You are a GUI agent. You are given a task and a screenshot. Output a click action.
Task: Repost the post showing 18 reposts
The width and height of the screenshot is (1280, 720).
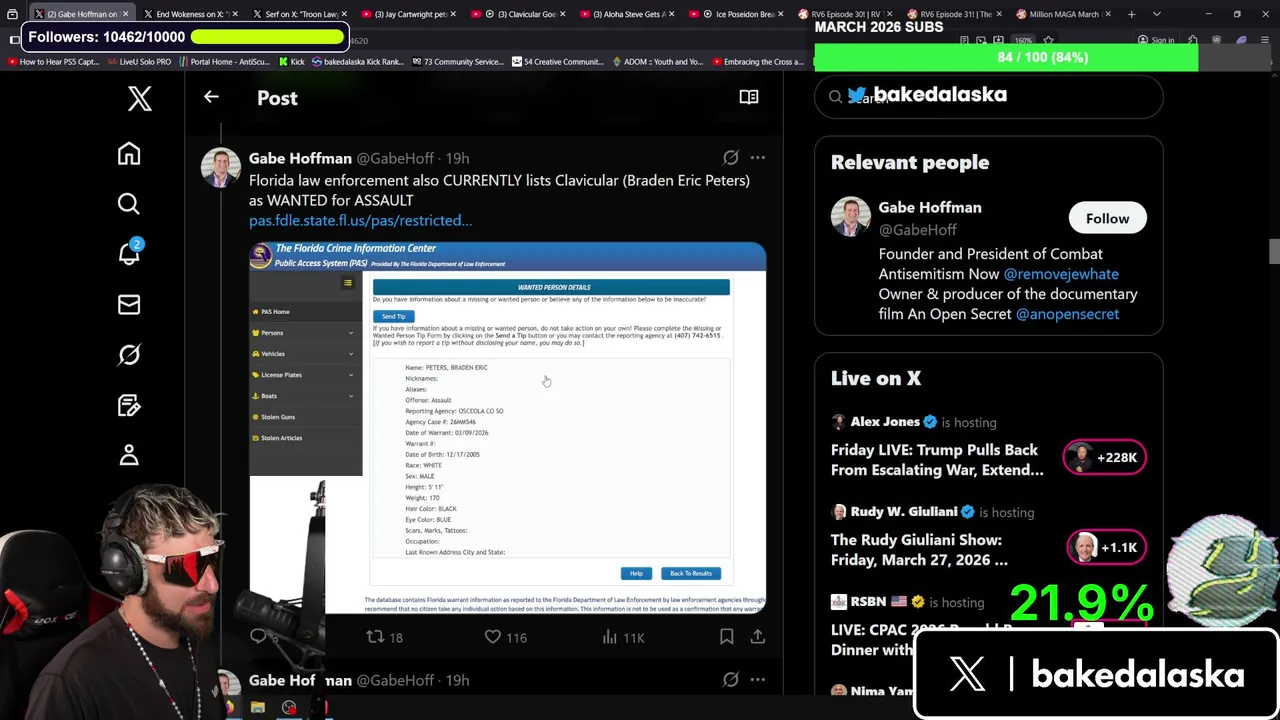[384, 637]
